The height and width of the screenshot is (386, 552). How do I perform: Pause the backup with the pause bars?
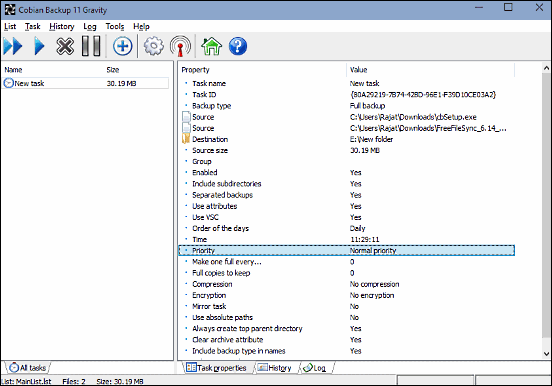point(91,46)
